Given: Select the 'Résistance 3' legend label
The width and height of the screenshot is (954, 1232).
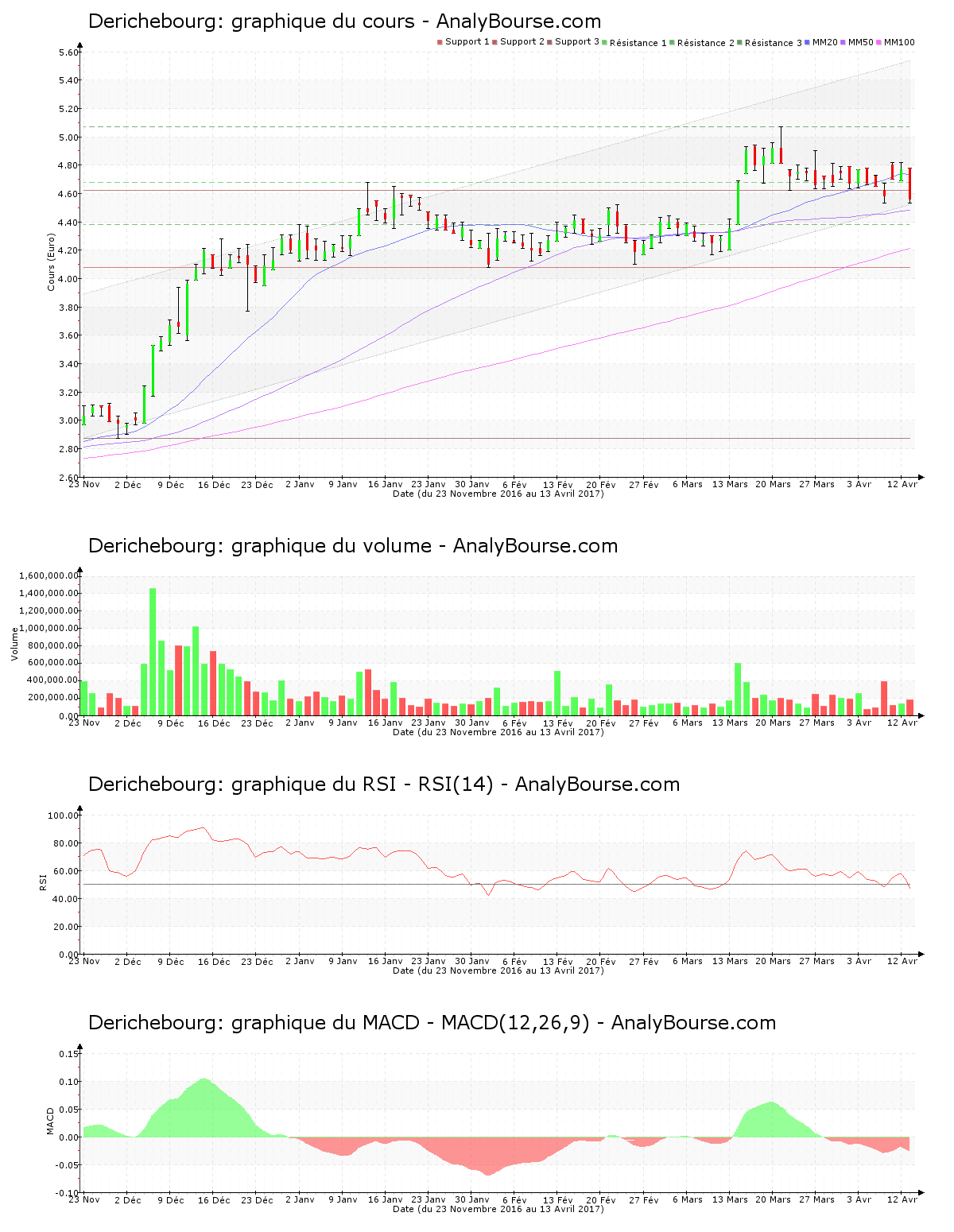Looking at the screenshot, I should 774,42.
